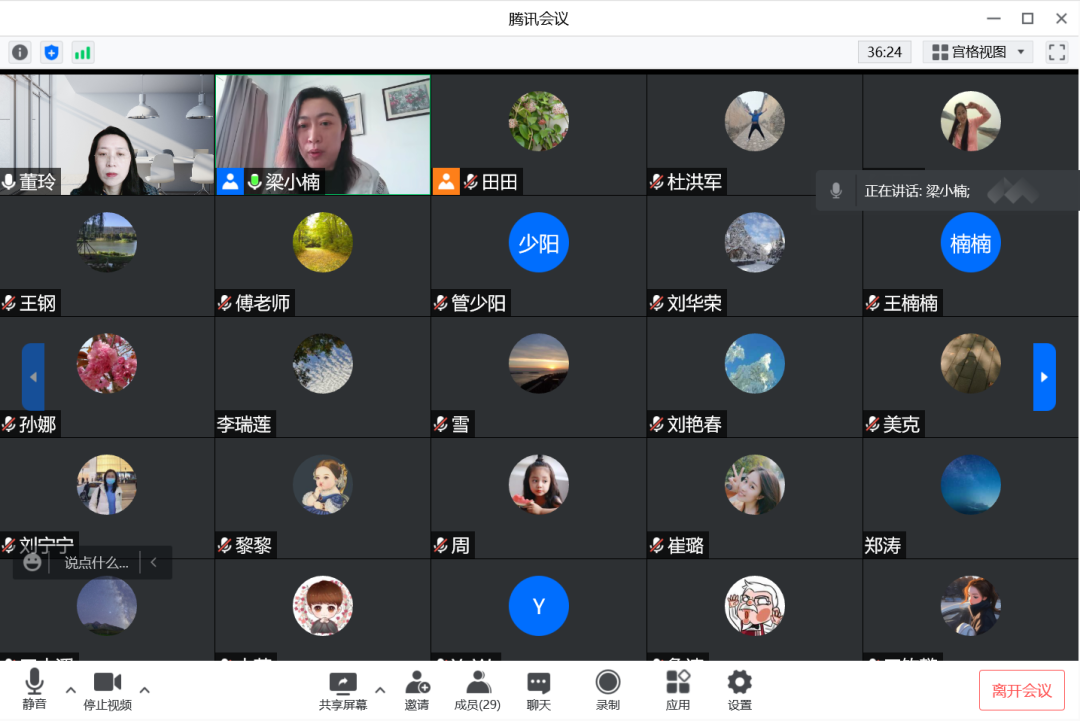Open the grid view layout dropdown
1080x721 pixels.
pos(977,52)
